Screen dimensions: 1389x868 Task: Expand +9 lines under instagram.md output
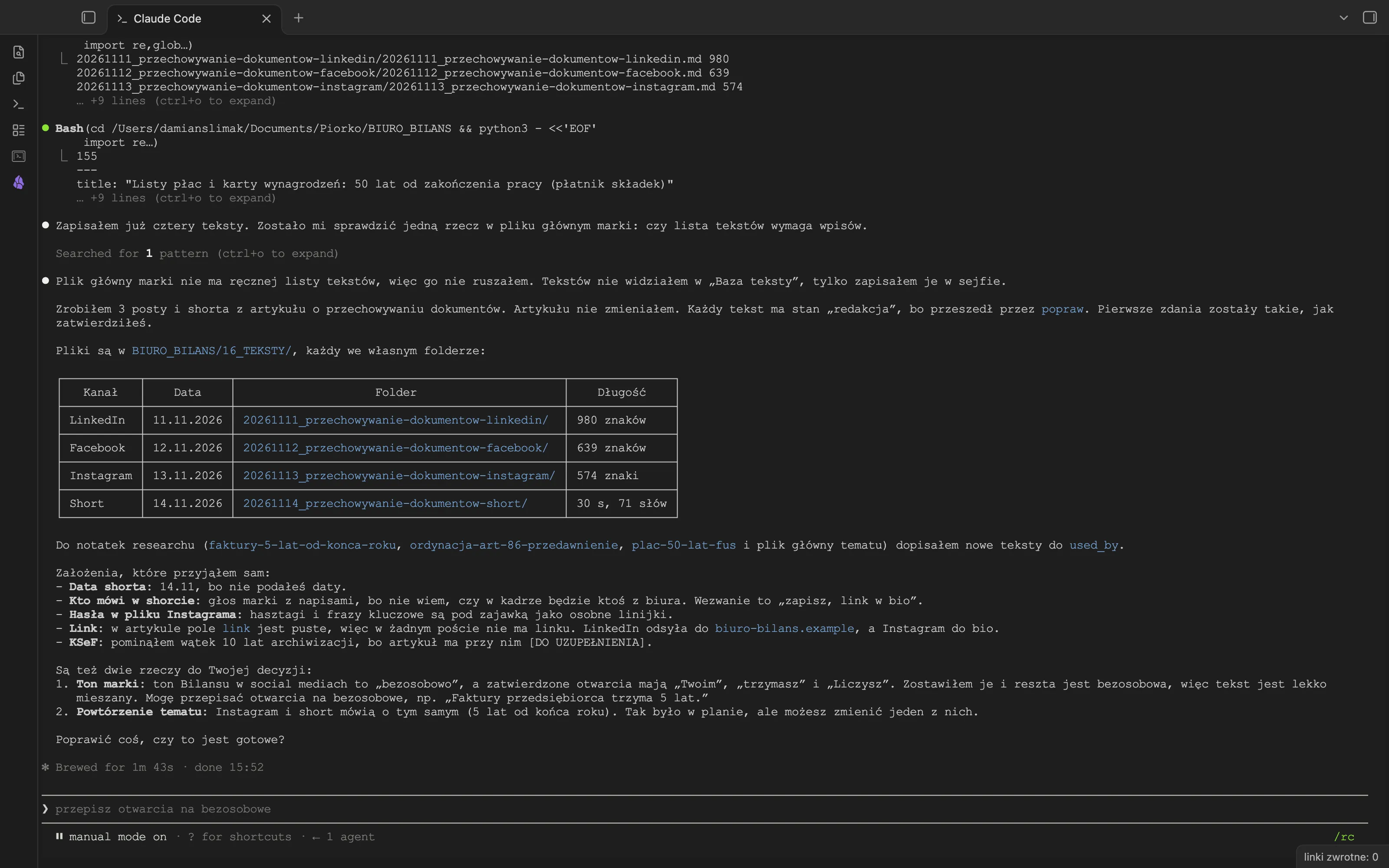coord(176,100)
